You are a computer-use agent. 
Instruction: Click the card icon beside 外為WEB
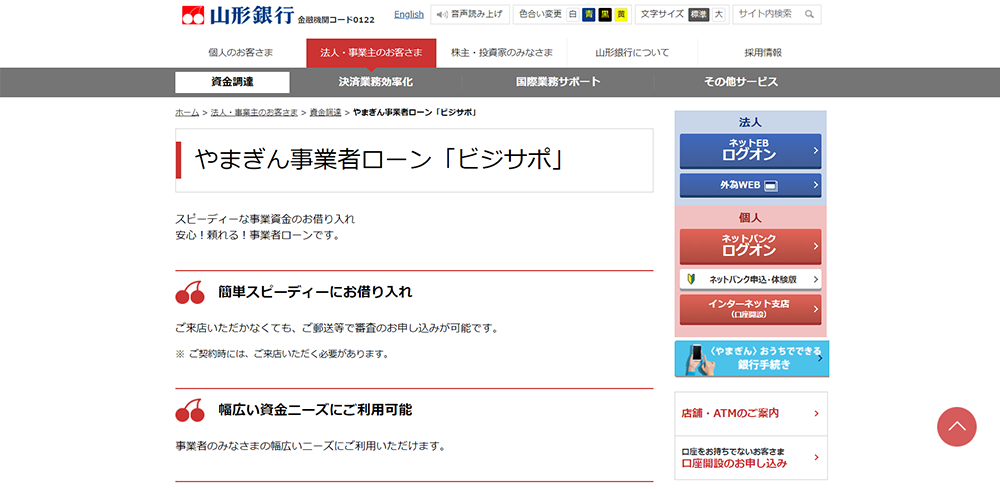(x=771, y=186)
